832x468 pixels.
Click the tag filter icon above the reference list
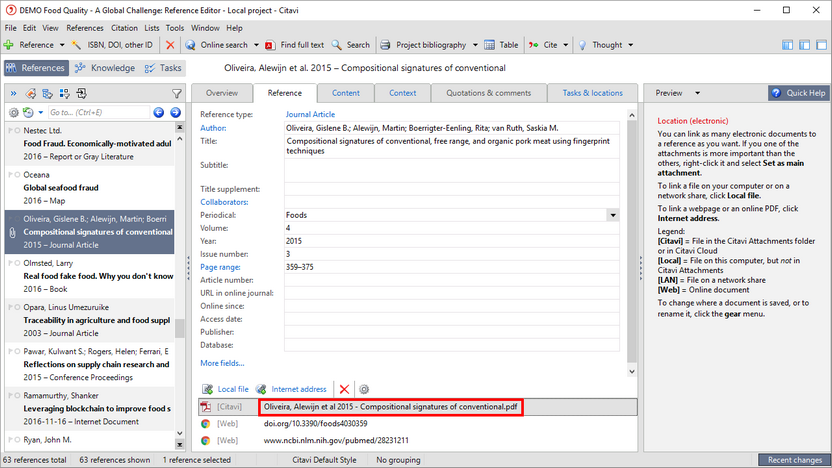(31, 94)
